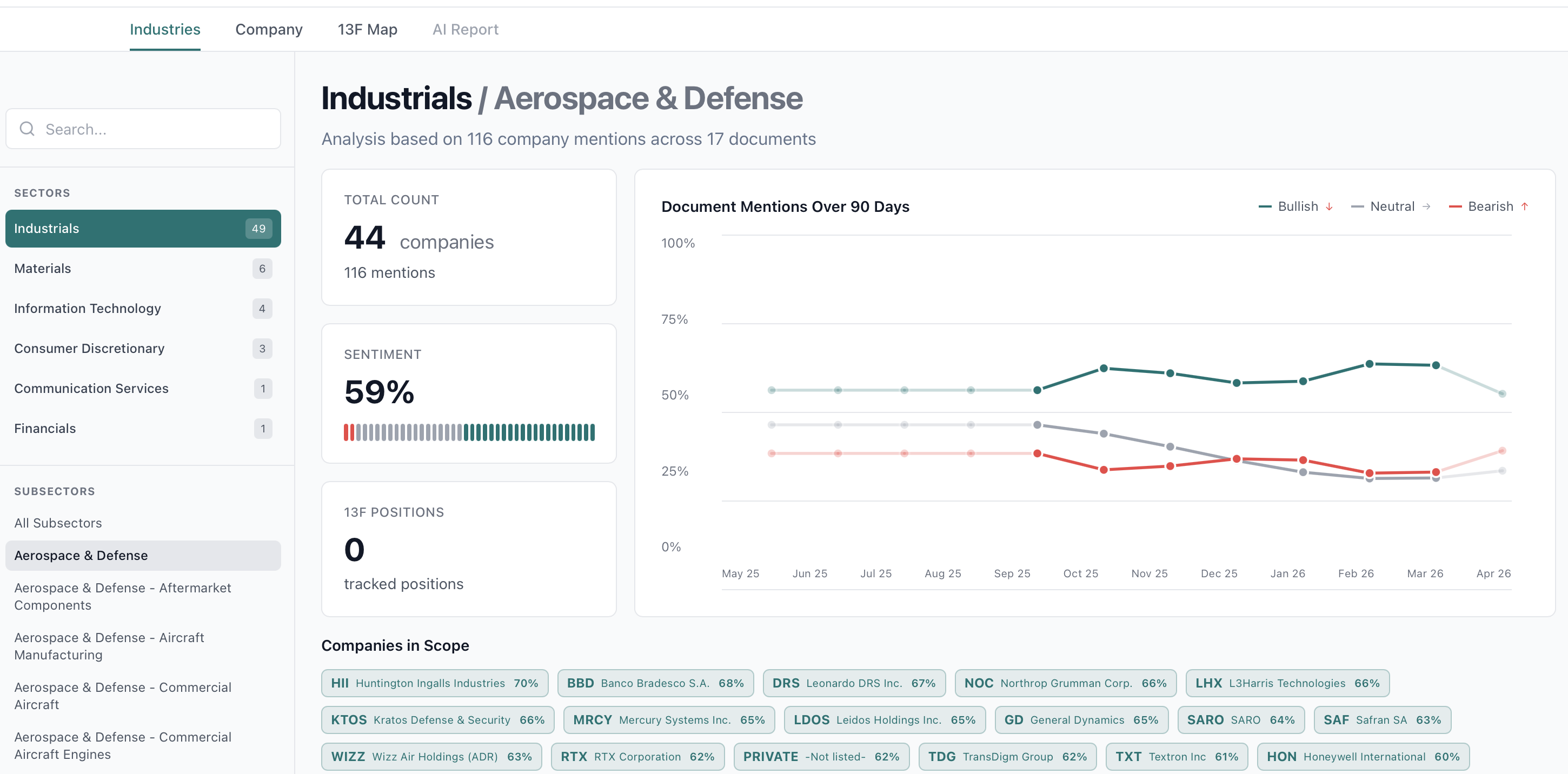Open the AI Report tab
Viewport: 1568px width, 774px height.
coord(466,29)
